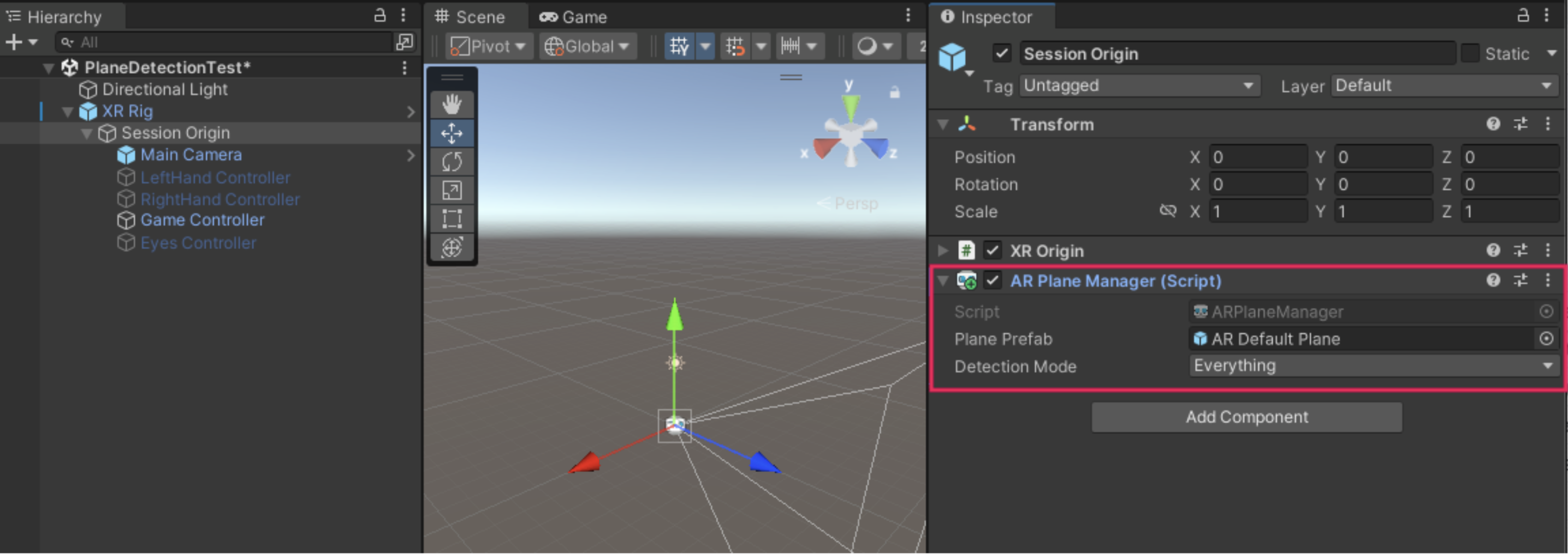The width and height of the screenshot is (1568, 554).
Task: Expand the XR Origin component
Action: pos(943,250)
